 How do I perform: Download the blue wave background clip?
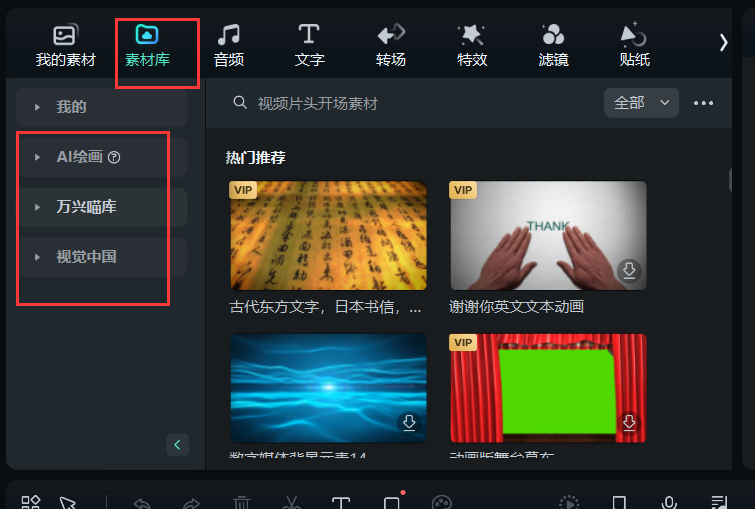pyautogui.click(x=409, y=423)
